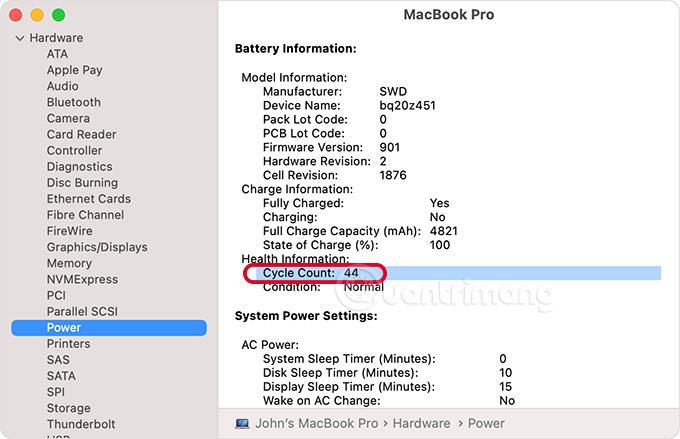Select Camera in the hardware list
The image size is (680, 439).
[68, 118]
